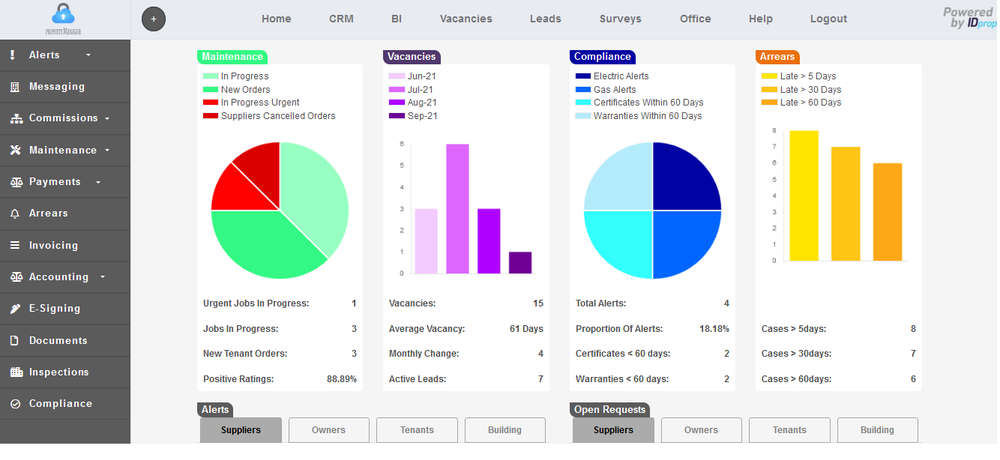
Task: Click the Maintenance panel header label
Action: 232,57
